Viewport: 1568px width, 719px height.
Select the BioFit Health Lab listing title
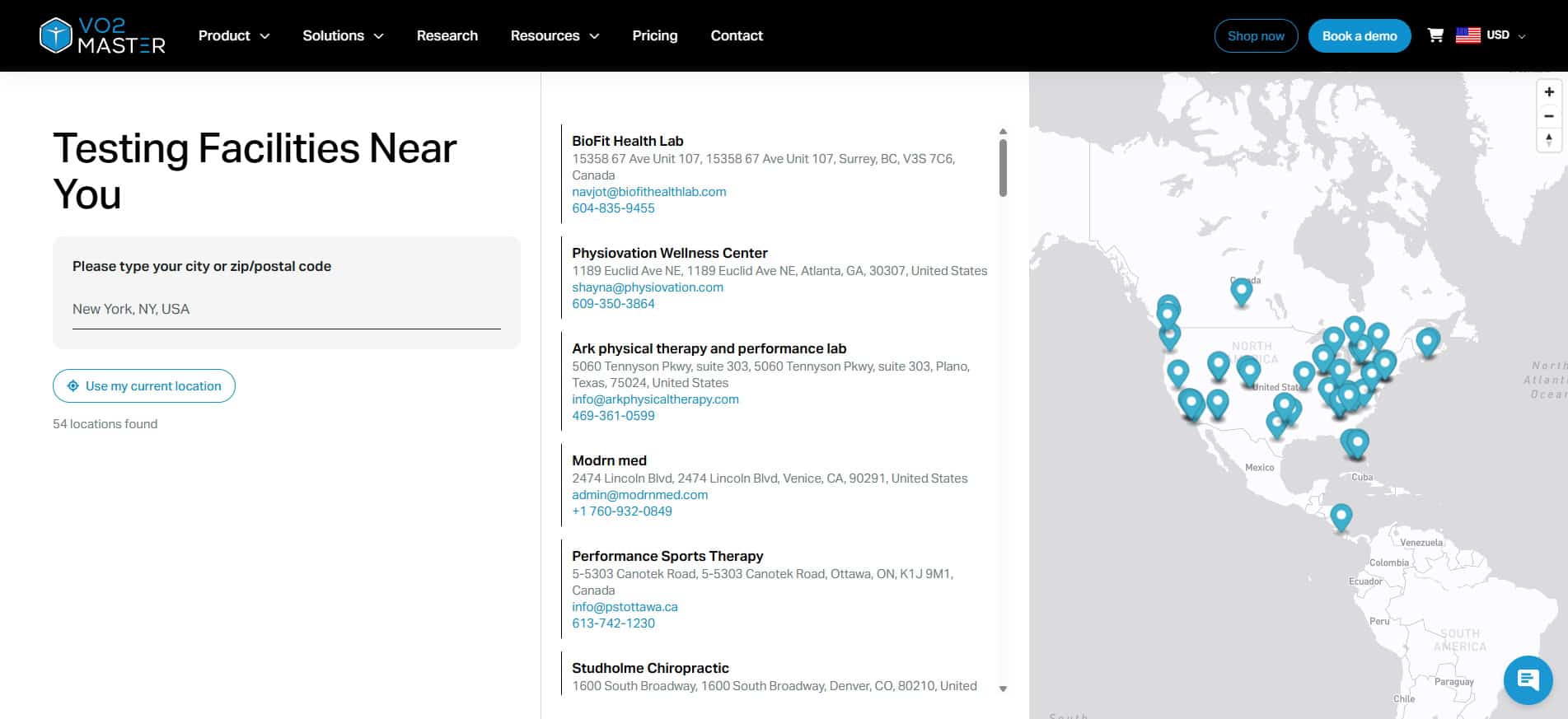pos(628,141)
